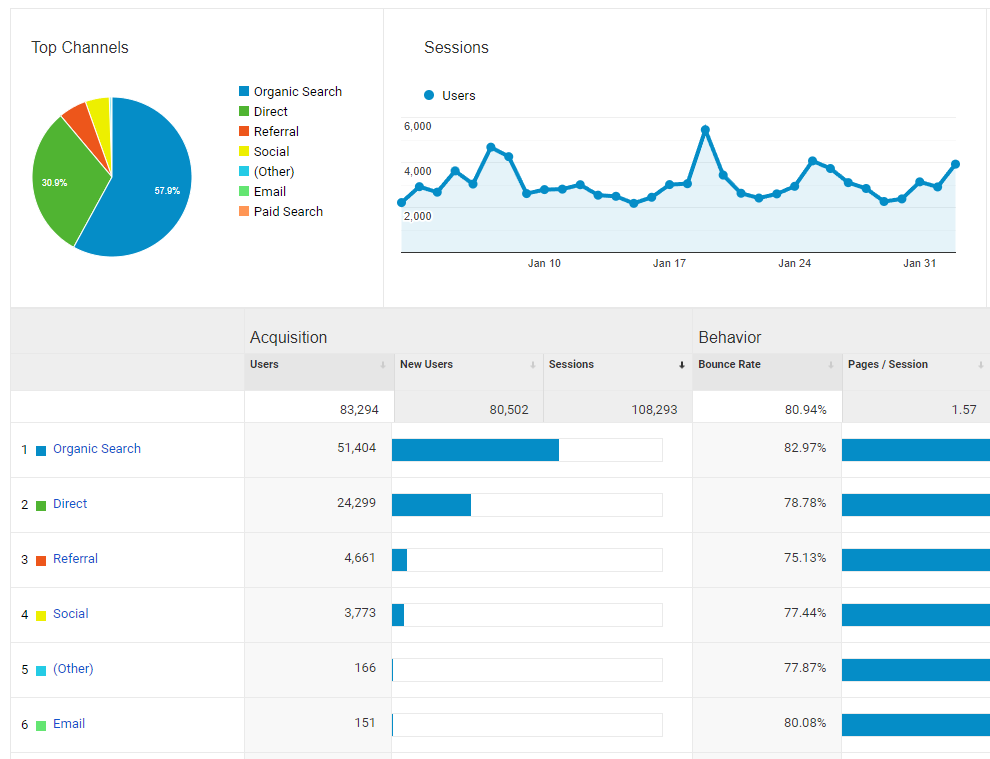
Task: Sort by Pages / Session arrow
Action: pyautogui.click(x=980, y=366)
